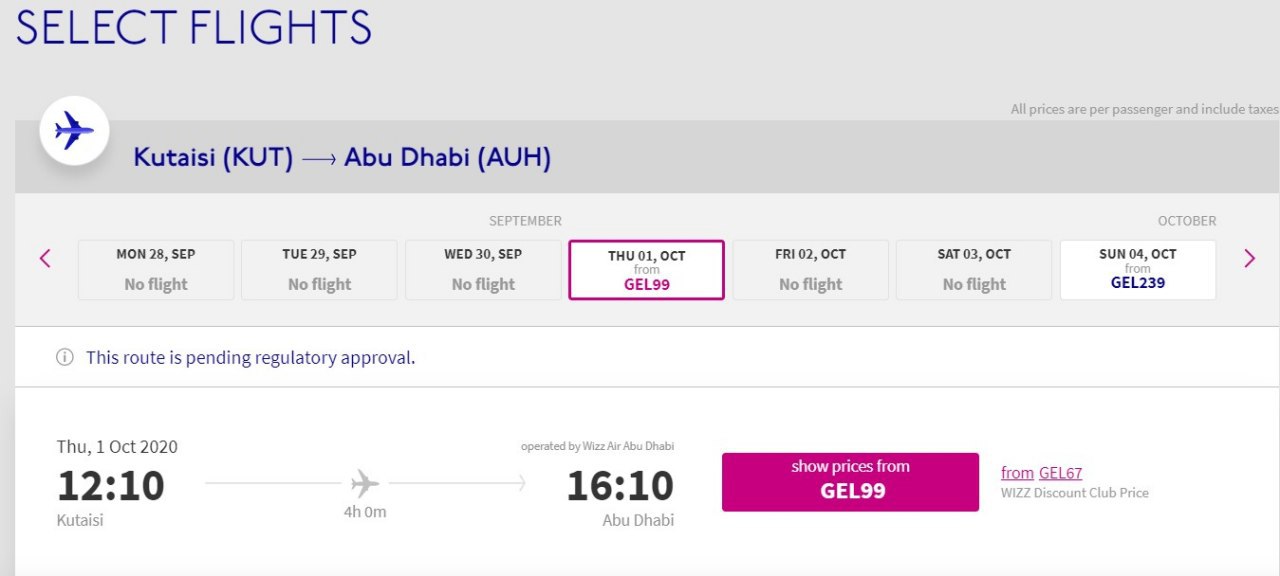Click the gray plane icon on flight path

[365, 485]
